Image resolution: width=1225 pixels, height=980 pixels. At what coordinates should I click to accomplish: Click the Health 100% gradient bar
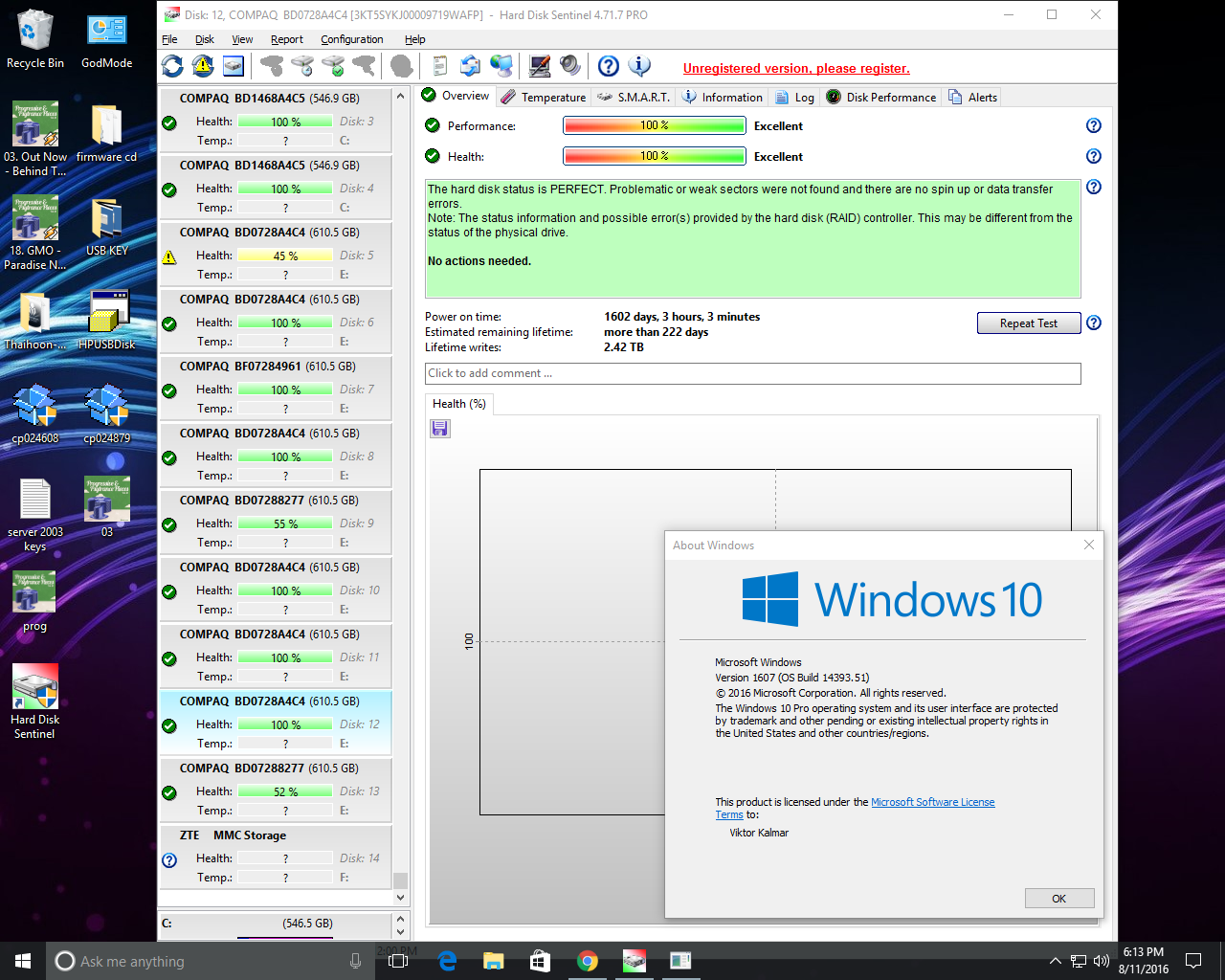pyautogui.click(x=655, y=156)
